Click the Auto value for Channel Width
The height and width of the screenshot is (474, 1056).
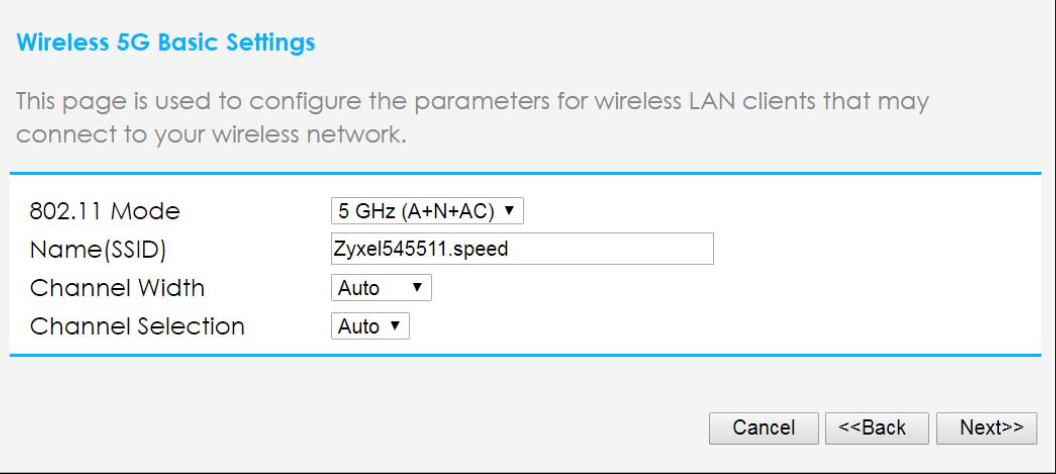pos(359,288)
